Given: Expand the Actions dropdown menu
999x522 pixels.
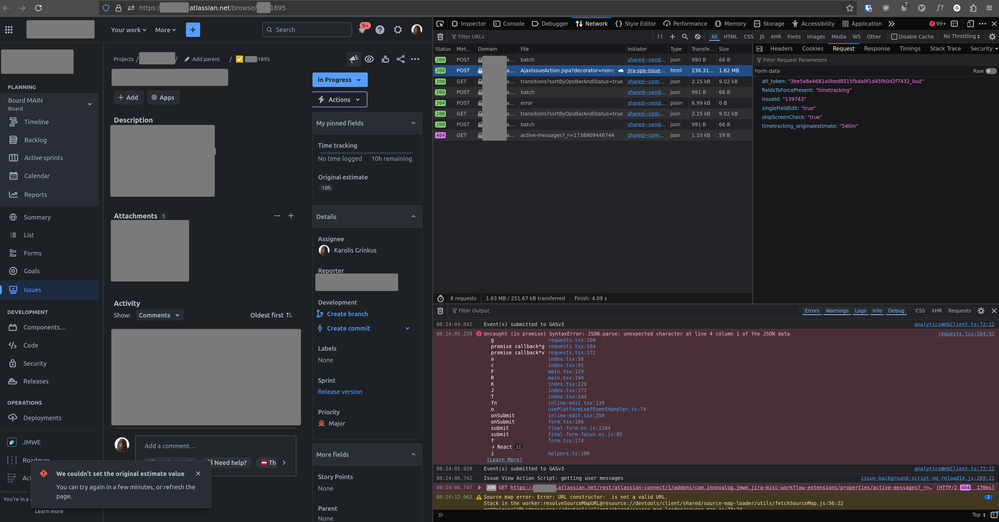Looking at the screenshot, I should 339,99.
